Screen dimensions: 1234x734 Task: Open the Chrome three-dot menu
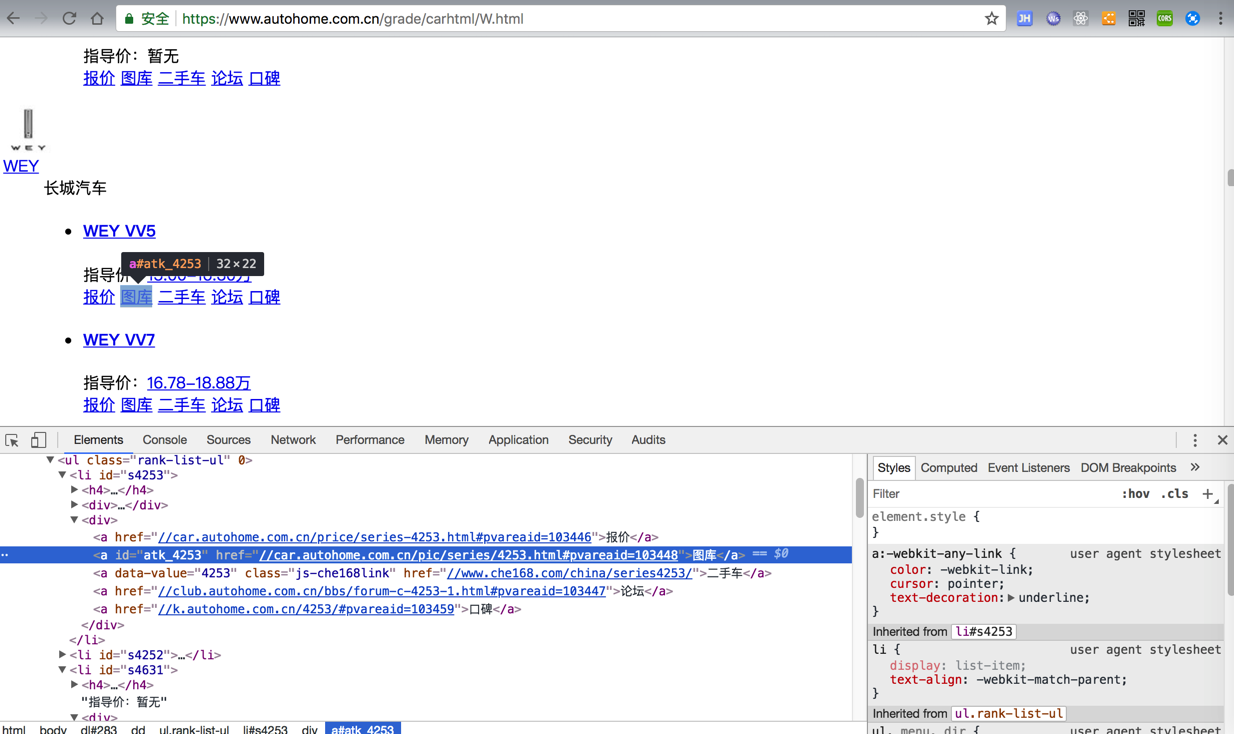pyautogui.click(x=1220, y=18)
